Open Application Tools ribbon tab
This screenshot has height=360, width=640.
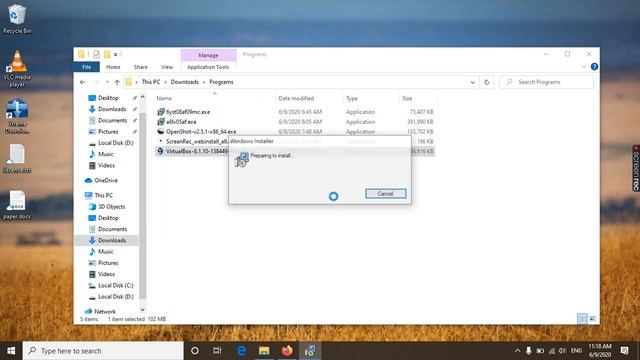(x=208, y=67)
